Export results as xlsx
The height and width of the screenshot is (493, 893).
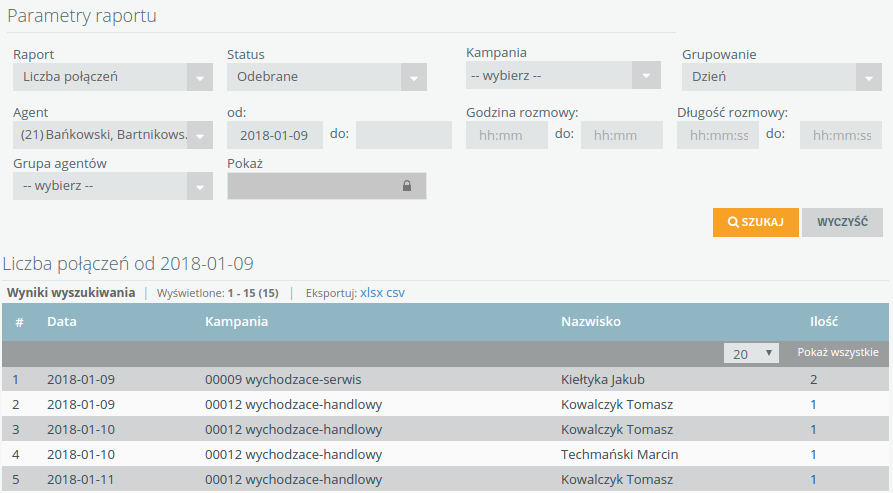click(371, 293)
